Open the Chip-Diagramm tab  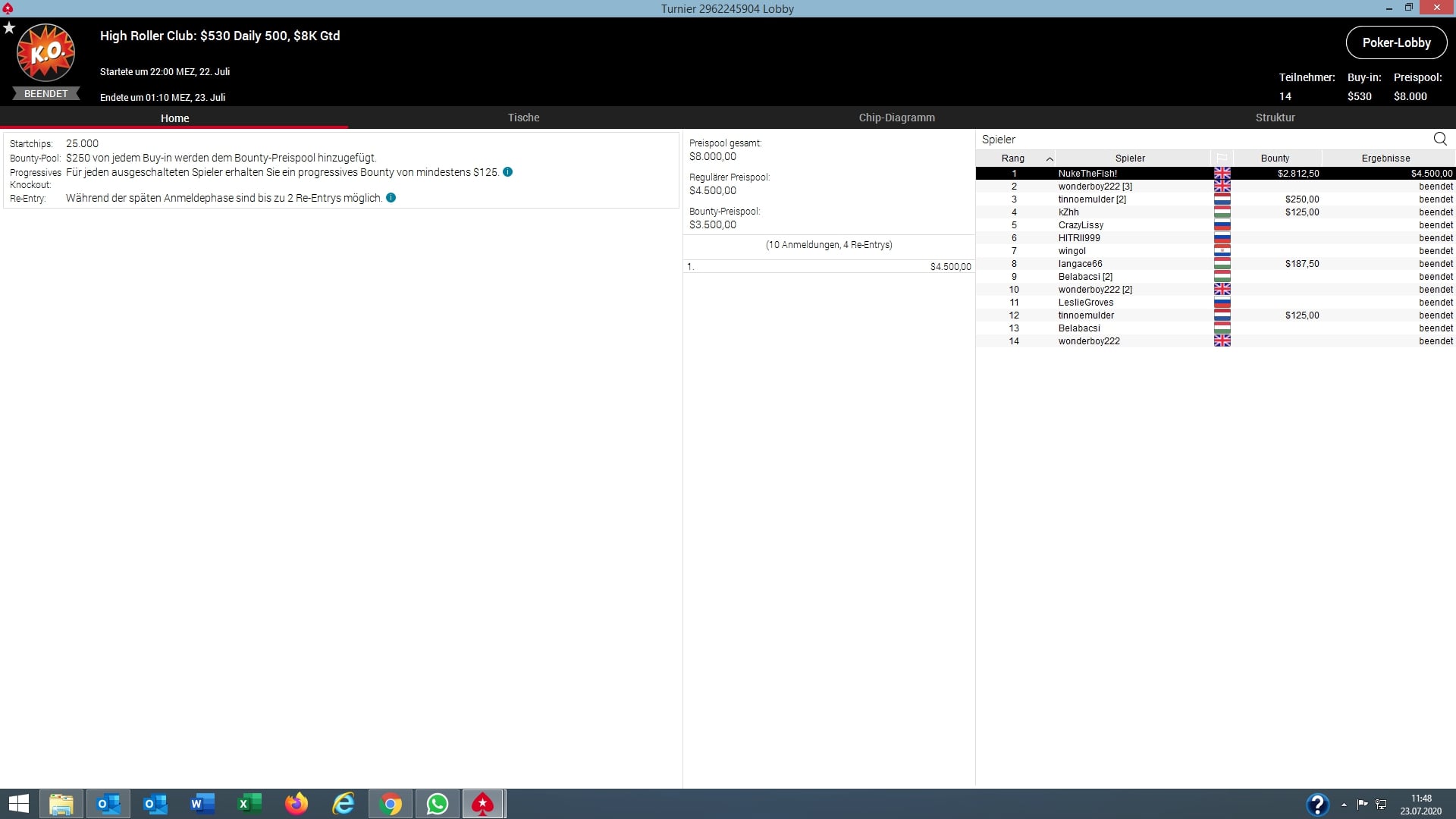pyautogui.click(x=896, y=118)
